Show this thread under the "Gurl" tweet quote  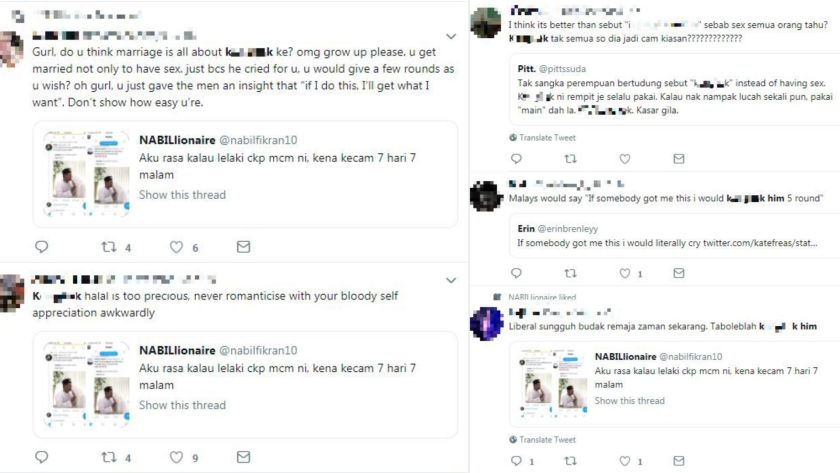pos(182,195)
